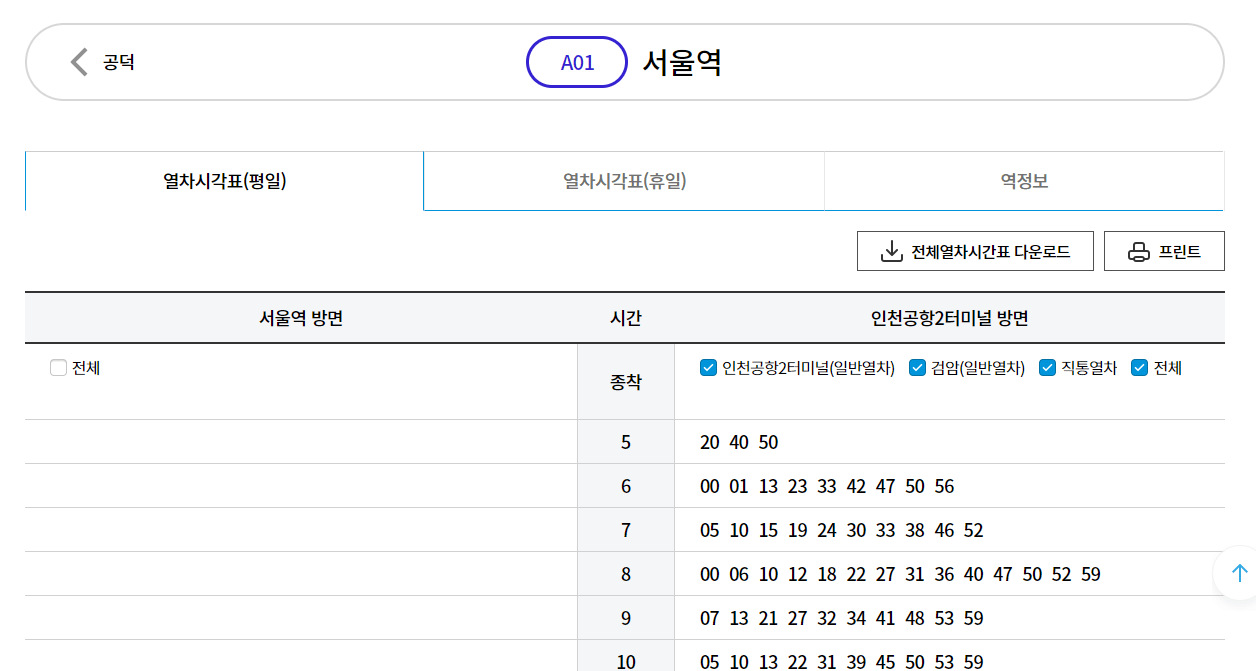Check the 전체 checkbox under 서울역 방면
Viewport: 1256px width, 671px height.
[x=57, y=367]
